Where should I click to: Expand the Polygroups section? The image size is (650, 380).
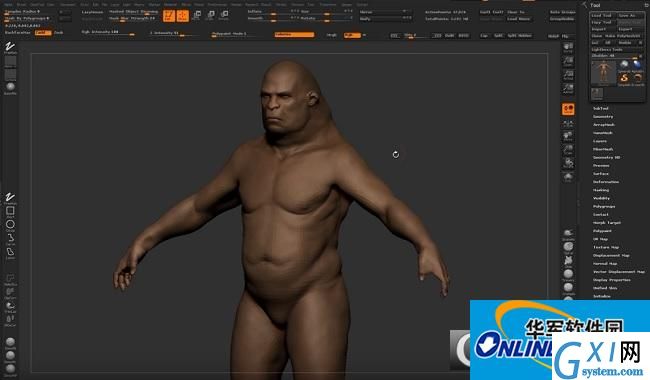pos(604,206)
